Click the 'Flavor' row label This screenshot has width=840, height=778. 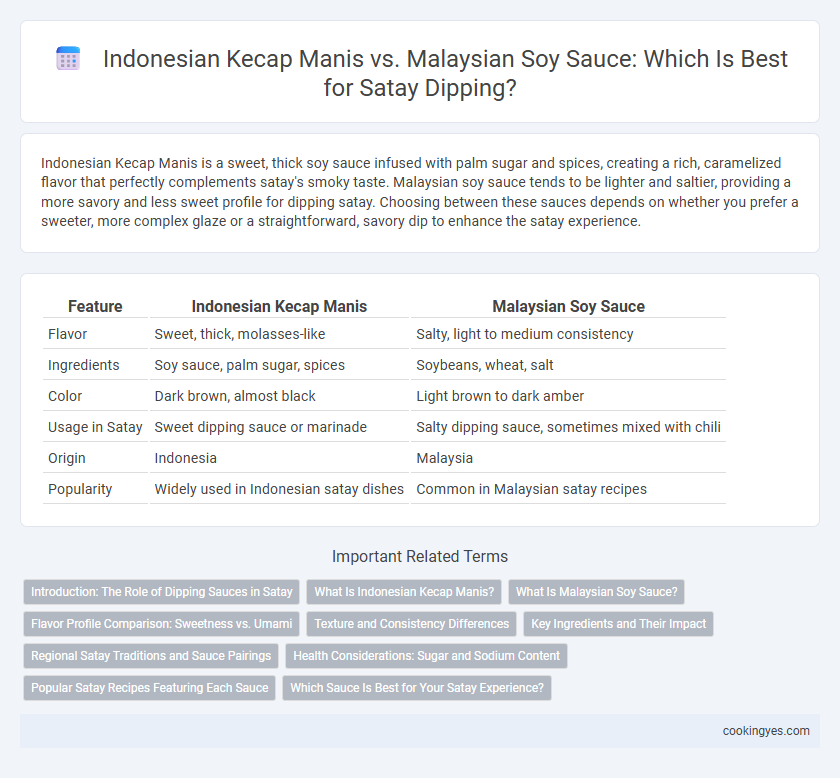coord(68,334)
